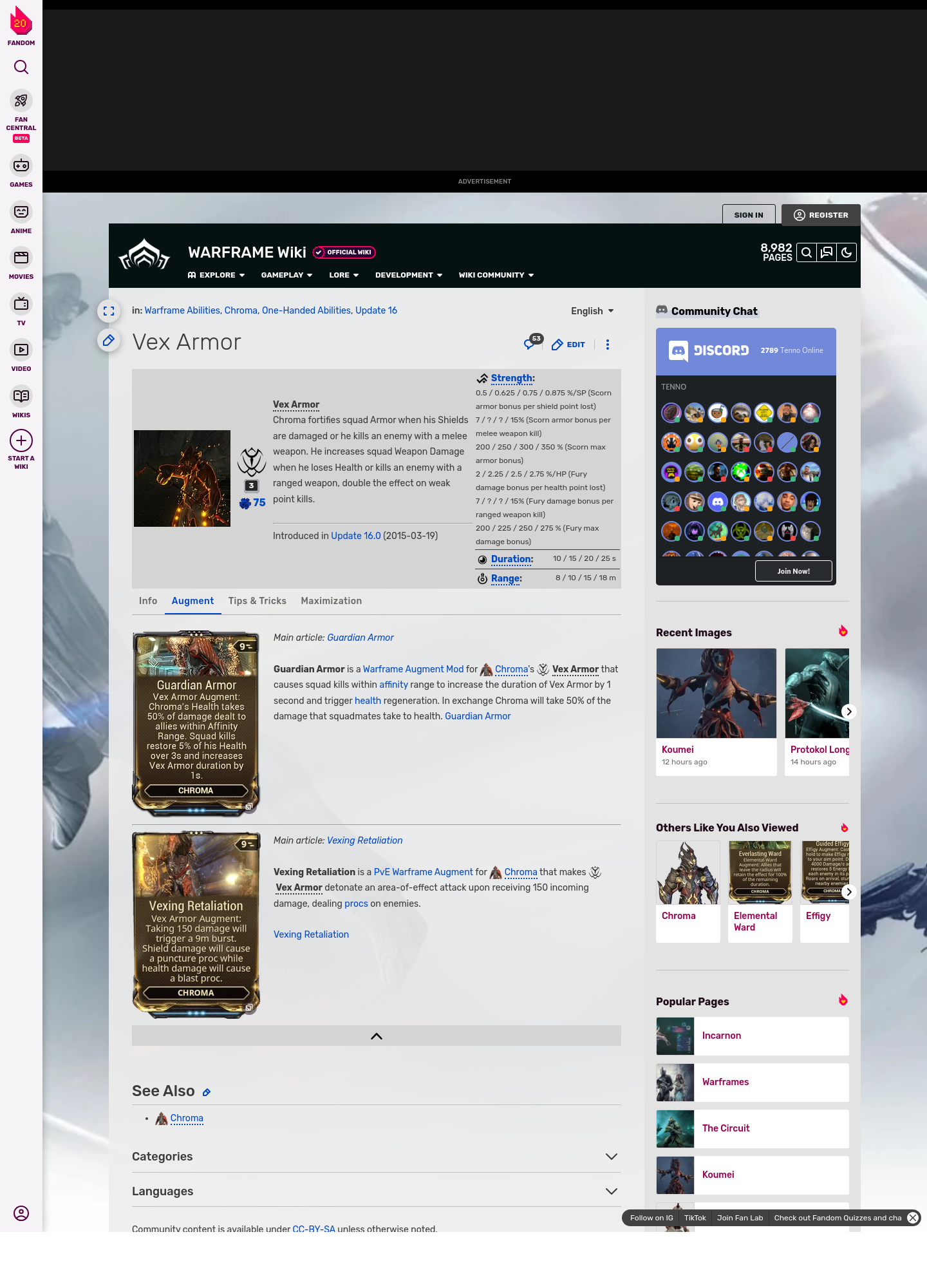Viewport: 927px width, 1288px height.
Task: Open the user profile icon in sidebar
Action: click(x=21, y=1213)
